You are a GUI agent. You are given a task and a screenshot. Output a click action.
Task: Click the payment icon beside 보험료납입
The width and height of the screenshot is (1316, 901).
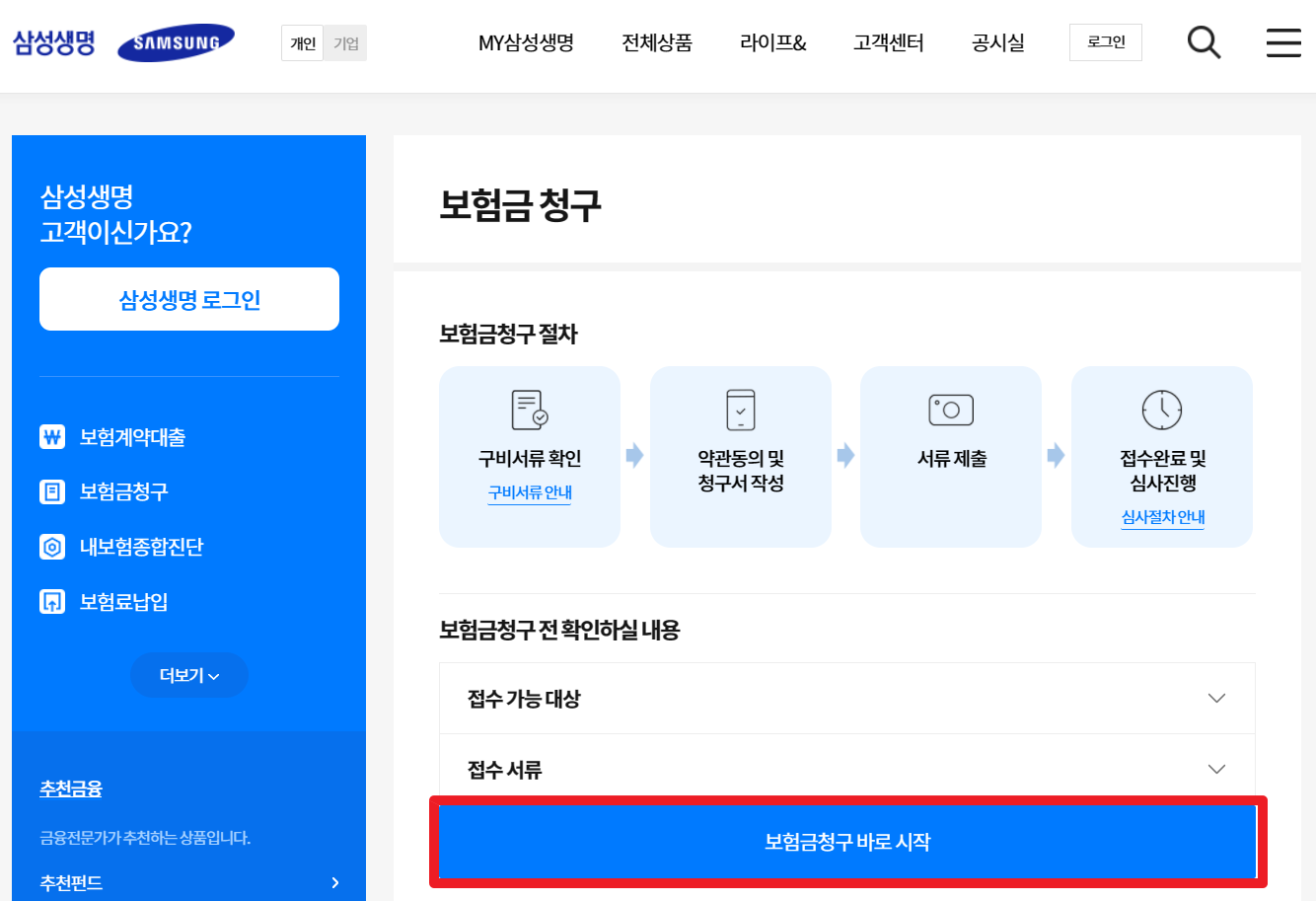(x=52, y=601)
